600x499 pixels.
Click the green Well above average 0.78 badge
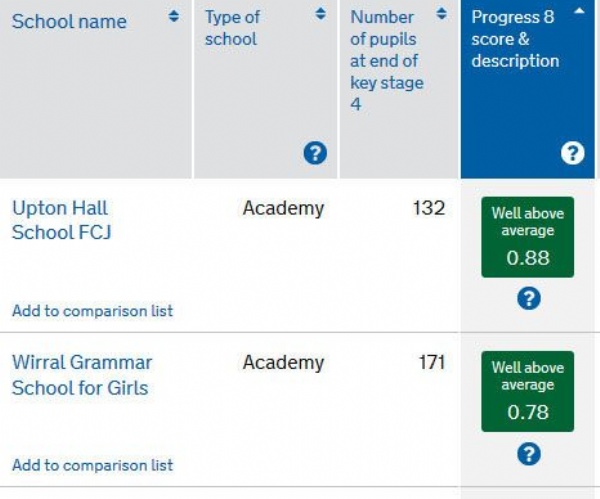528,391
